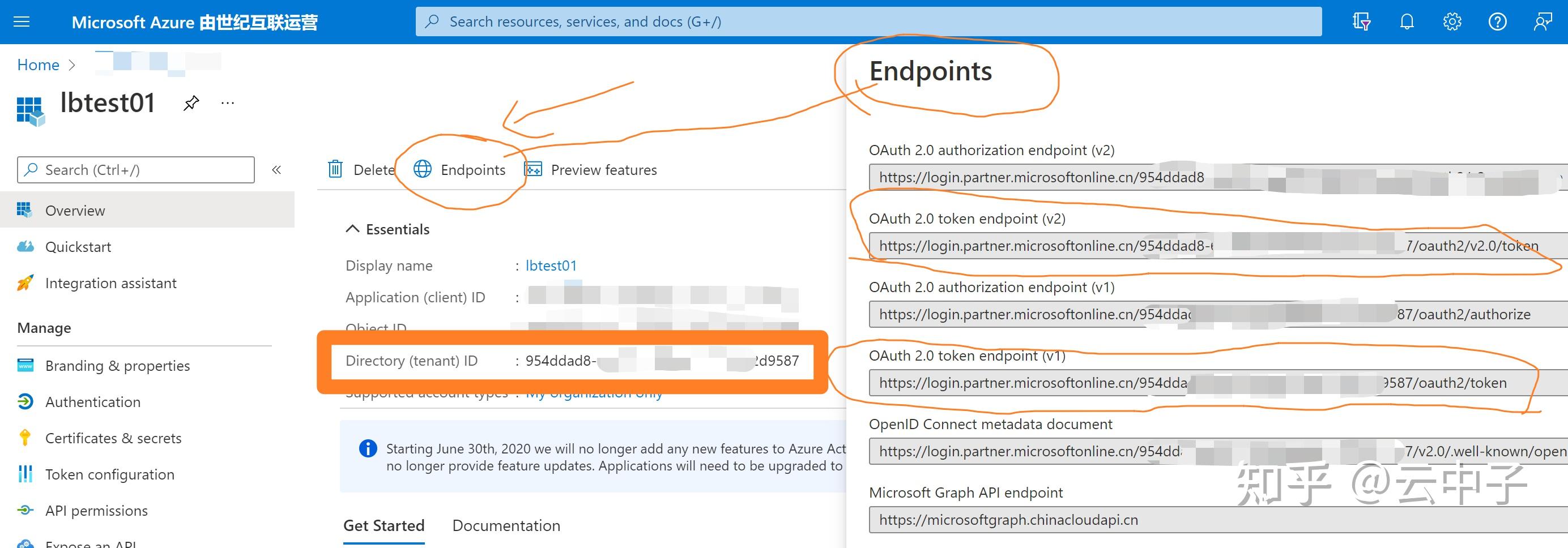Click the lbtest01 display name link
Screen dimensions: 1568x548
click(x=551, y=266)
